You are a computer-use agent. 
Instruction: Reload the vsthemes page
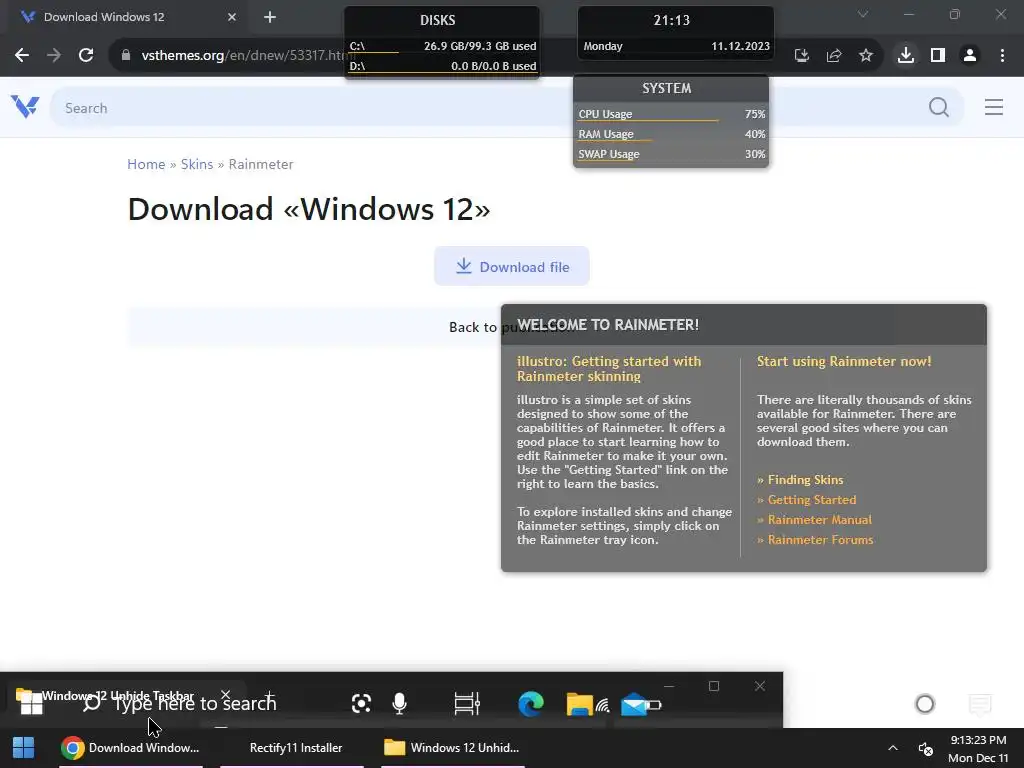[86, 56]
